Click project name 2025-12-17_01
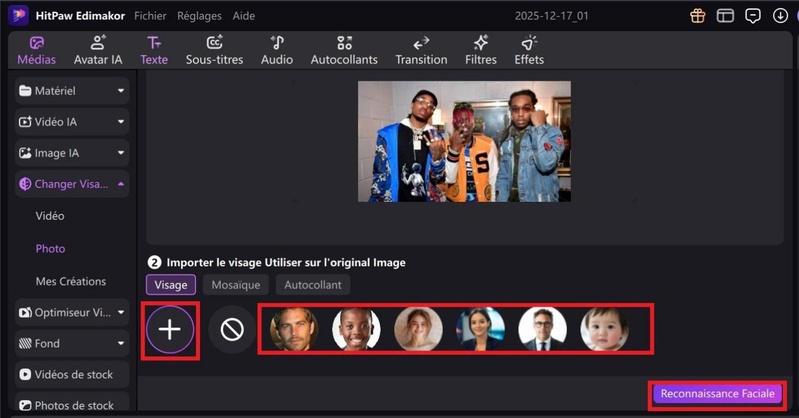Image resolution: width=799 pixels, height=418 pixels. [551, 16]
